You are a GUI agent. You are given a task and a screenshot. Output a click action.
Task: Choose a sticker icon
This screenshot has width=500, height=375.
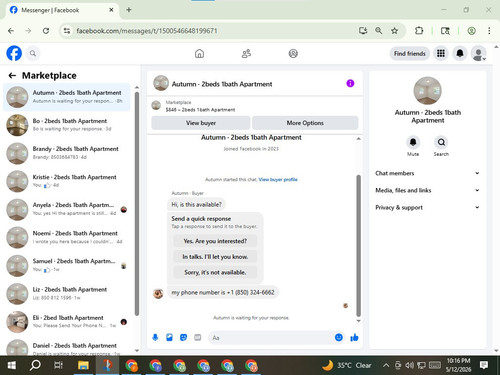tap(183, 338)
